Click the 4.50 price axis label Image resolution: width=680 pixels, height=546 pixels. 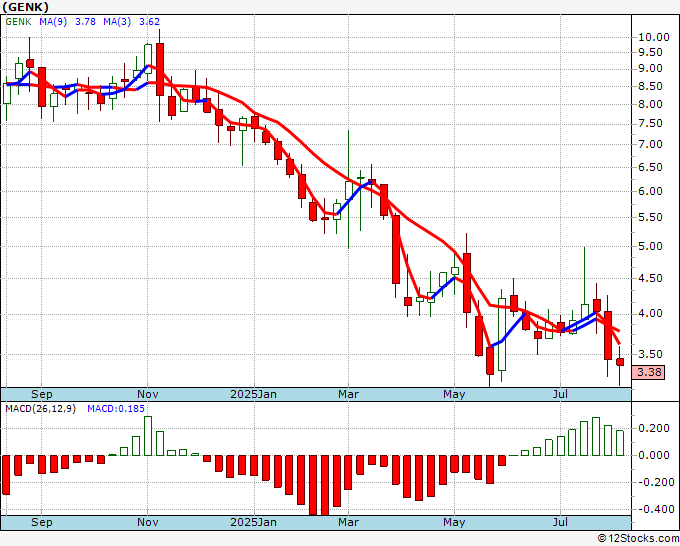[650, 278]
